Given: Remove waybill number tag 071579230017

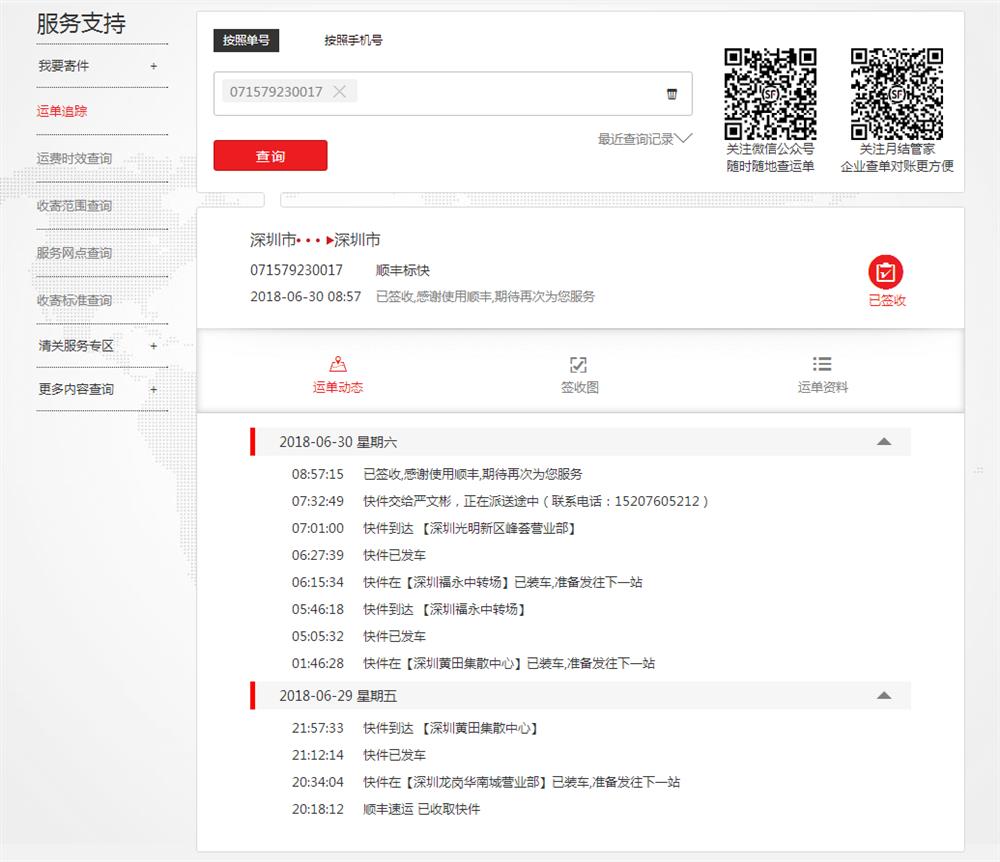Looking at the screenshot, I should pos(339,92).
